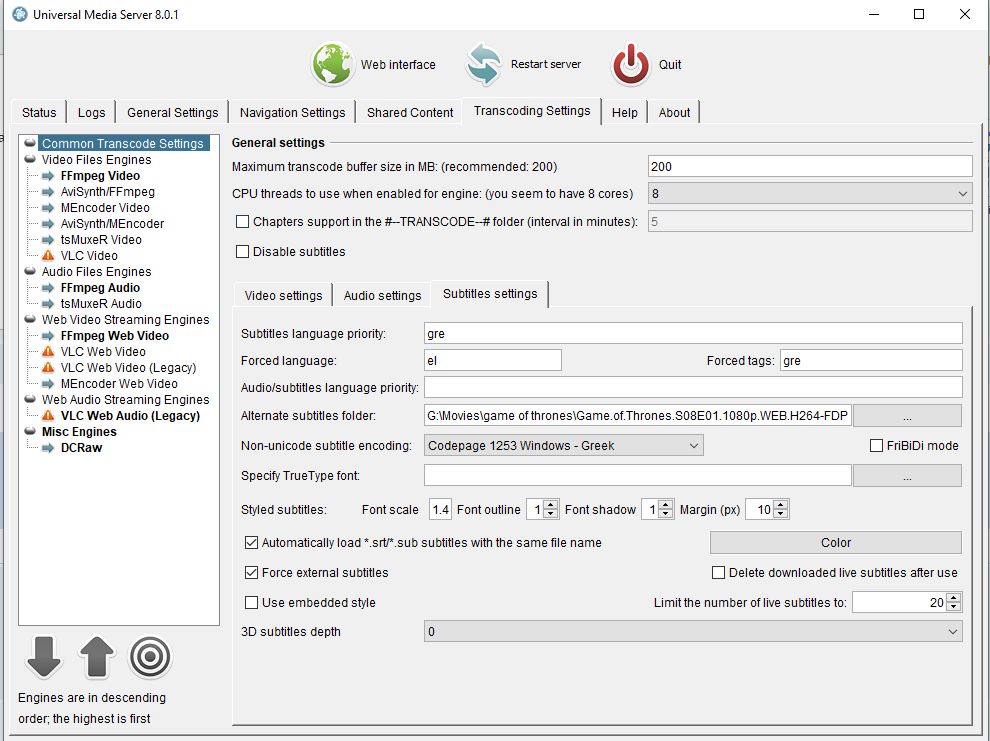Open the CPU threads dropdown
The height and width of the screenshot is (741, 990).
pyautogui.click(x=810, y=194)
